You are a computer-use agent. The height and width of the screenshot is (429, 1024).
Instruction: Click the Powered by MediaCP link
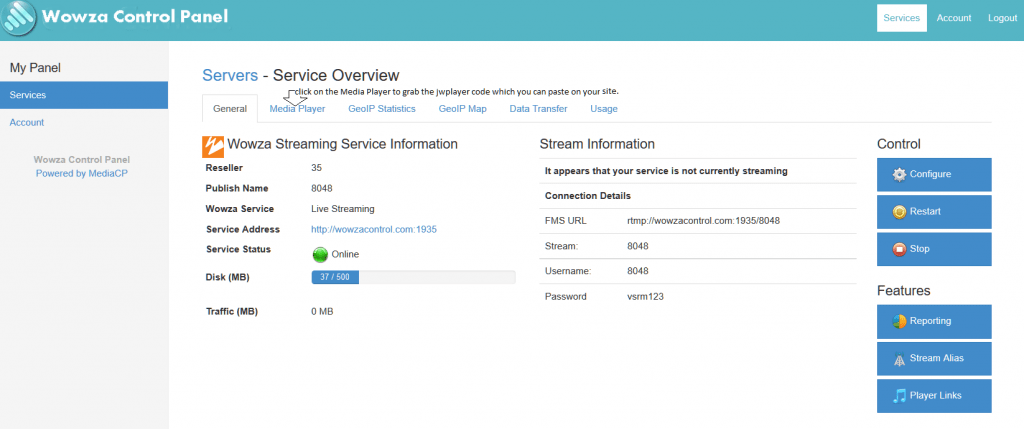tap(82, 174)
